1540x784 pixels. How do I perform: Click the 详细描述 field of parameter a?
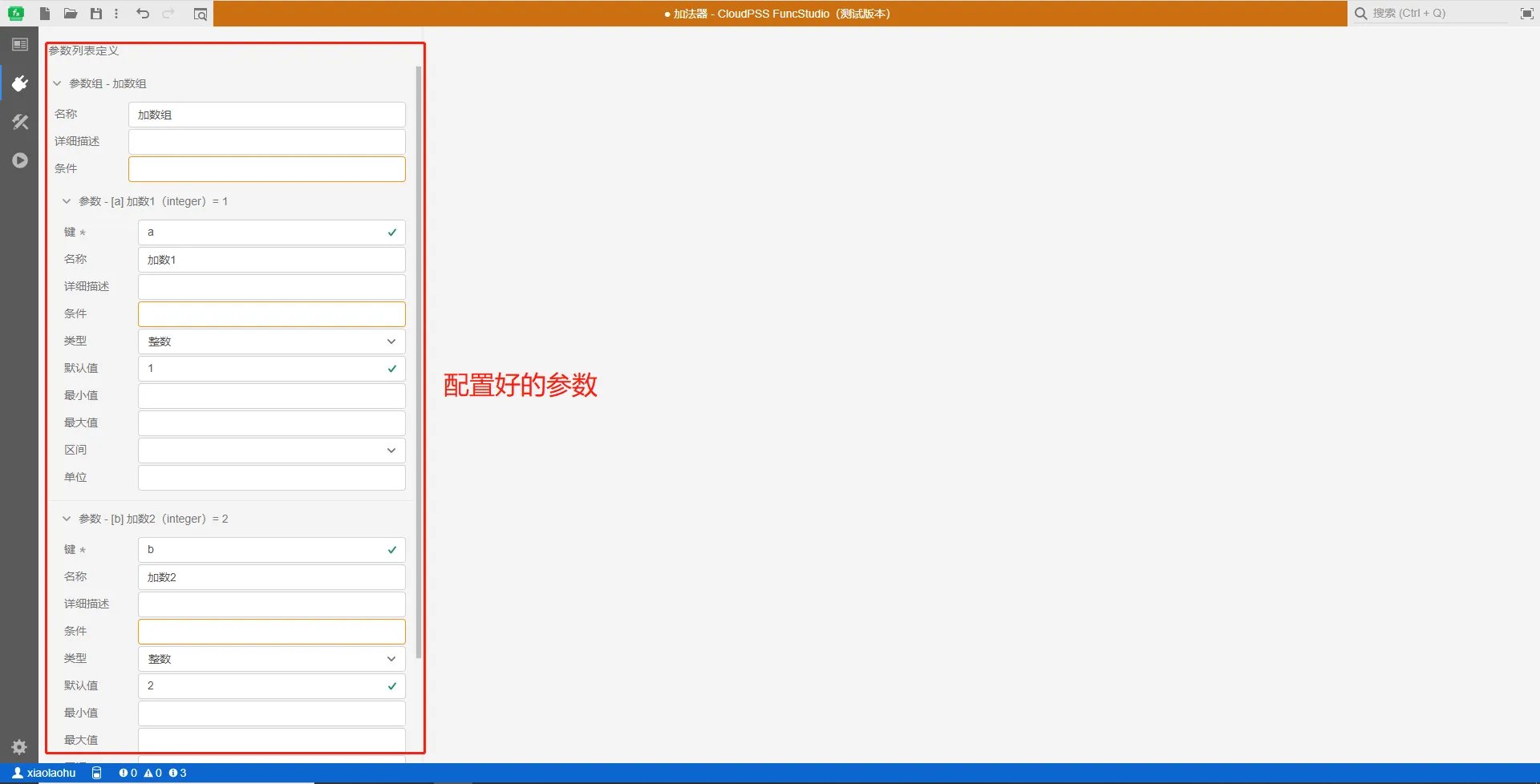point(272,287)
